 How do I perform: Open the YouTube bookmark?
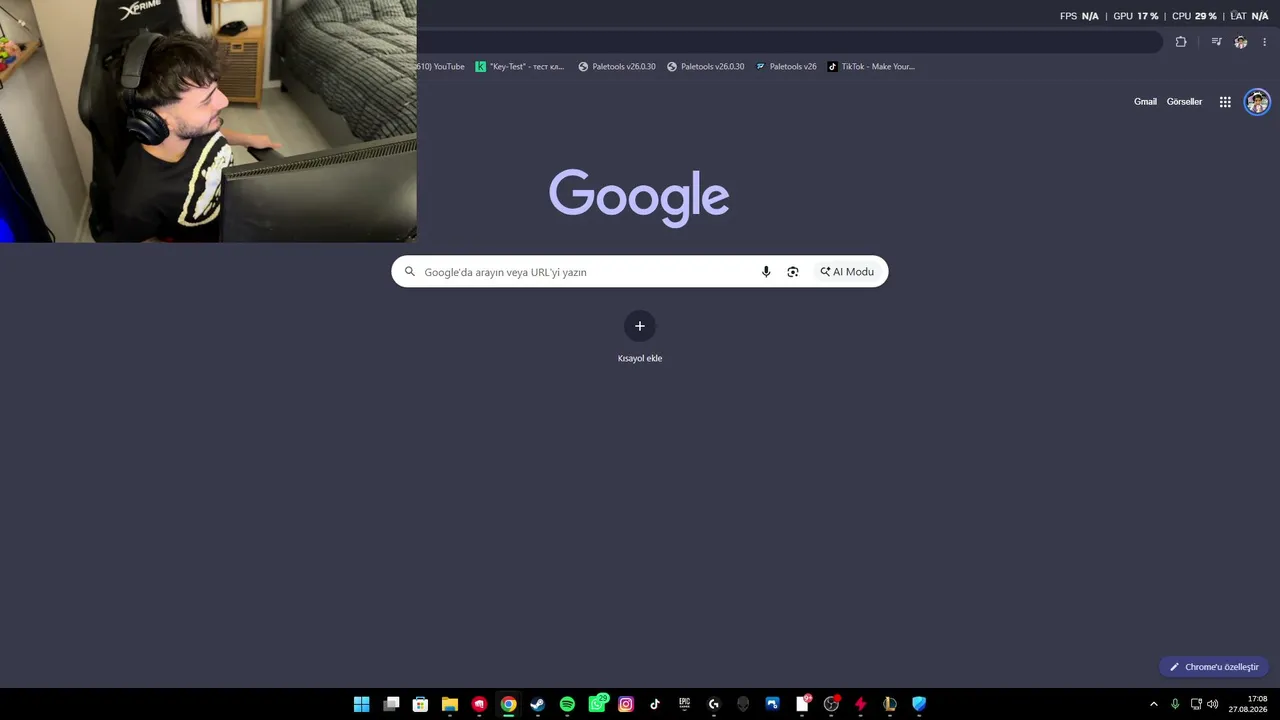[441, 67]
